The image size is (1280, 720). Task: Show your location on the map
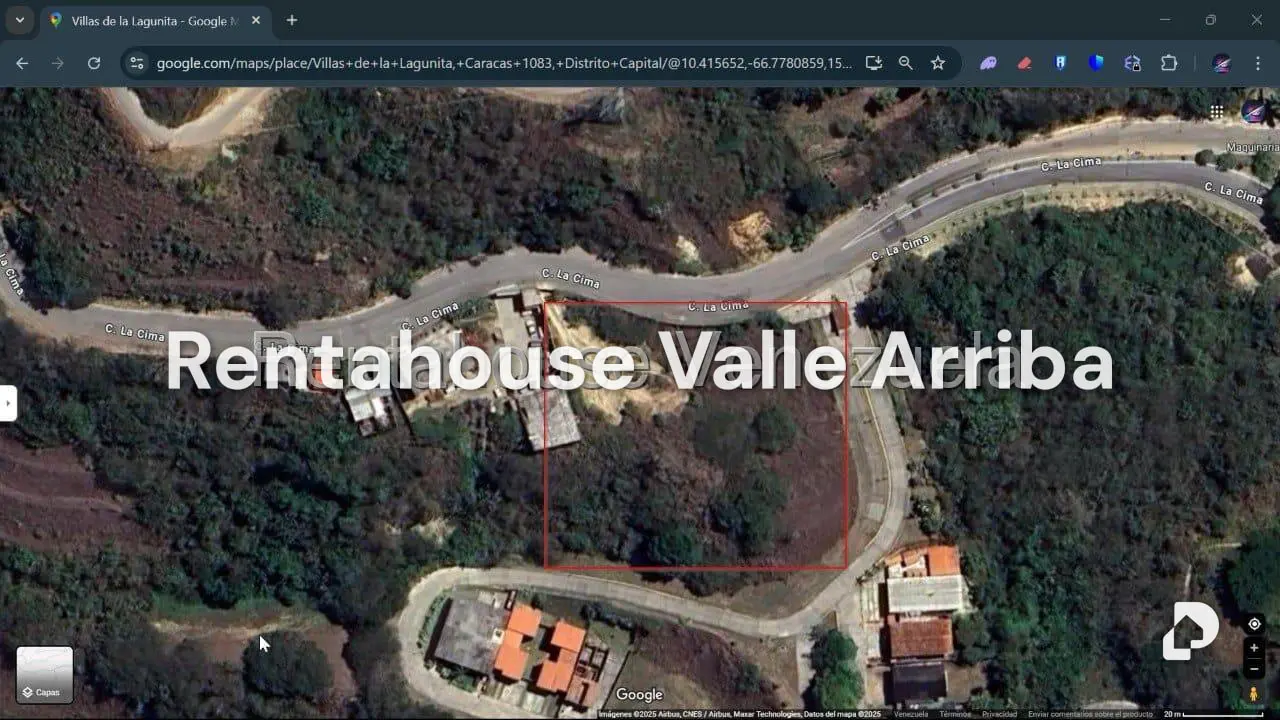pos(1254,624)
